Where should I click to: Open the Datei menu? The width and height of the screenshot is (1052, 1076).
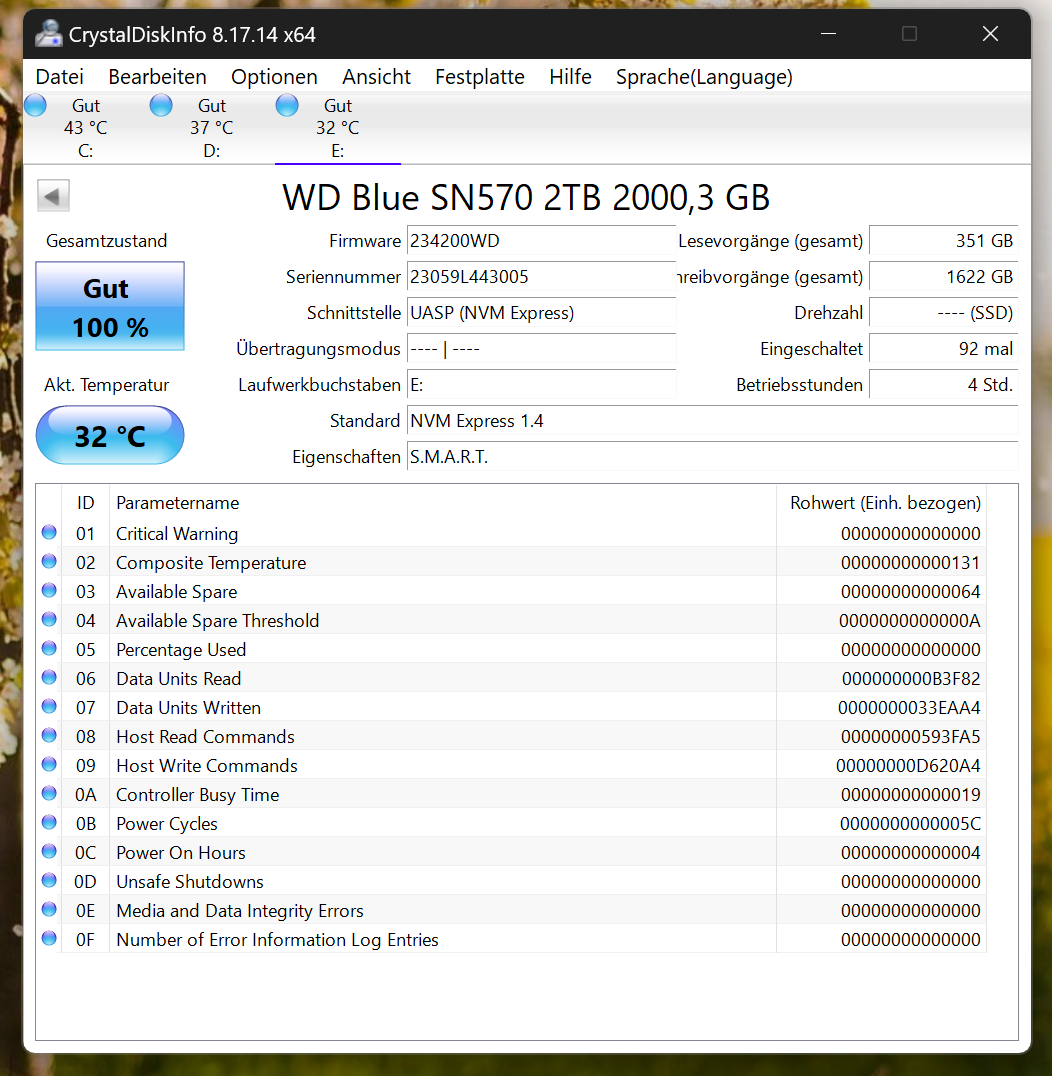[x=60, y=77]
